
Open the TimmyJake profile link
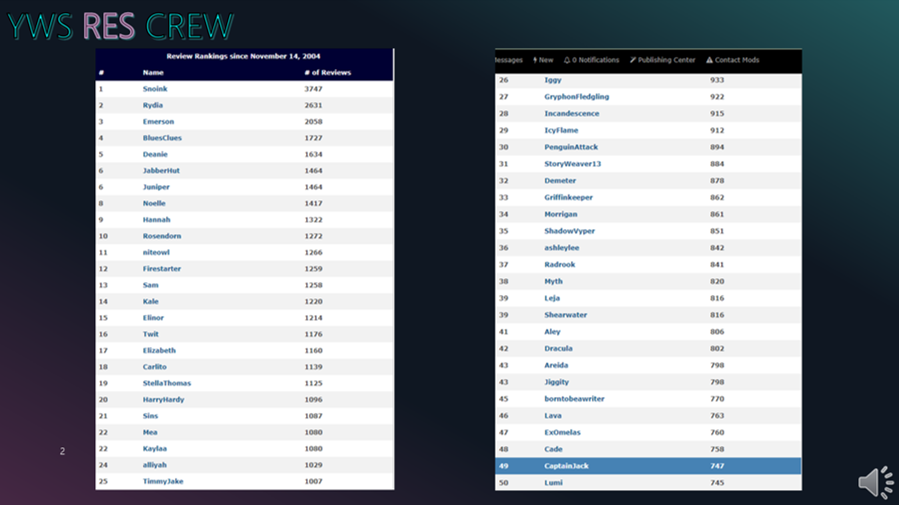(163, 481)
